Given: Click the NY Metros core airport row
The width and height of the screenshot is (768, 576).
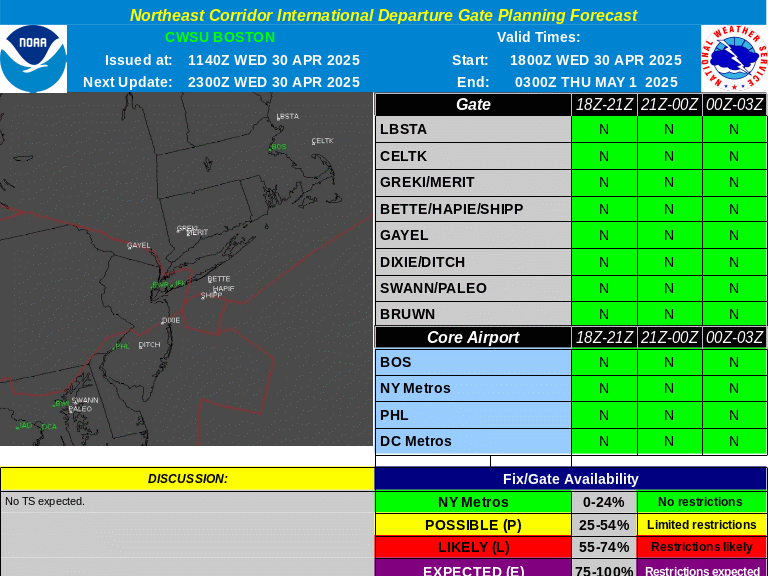Looking at the screenshot, I should tap(473, 388).
